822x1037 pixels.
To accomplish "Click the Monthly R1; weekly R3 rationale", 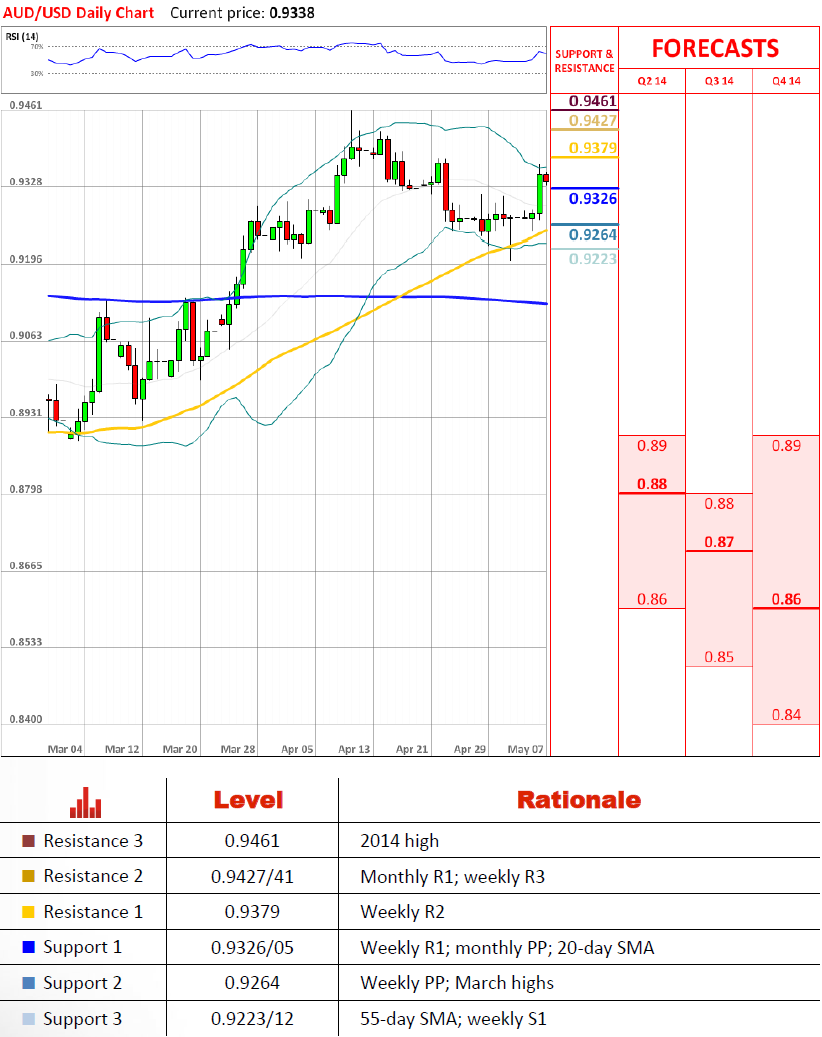I will pos(452,877).
